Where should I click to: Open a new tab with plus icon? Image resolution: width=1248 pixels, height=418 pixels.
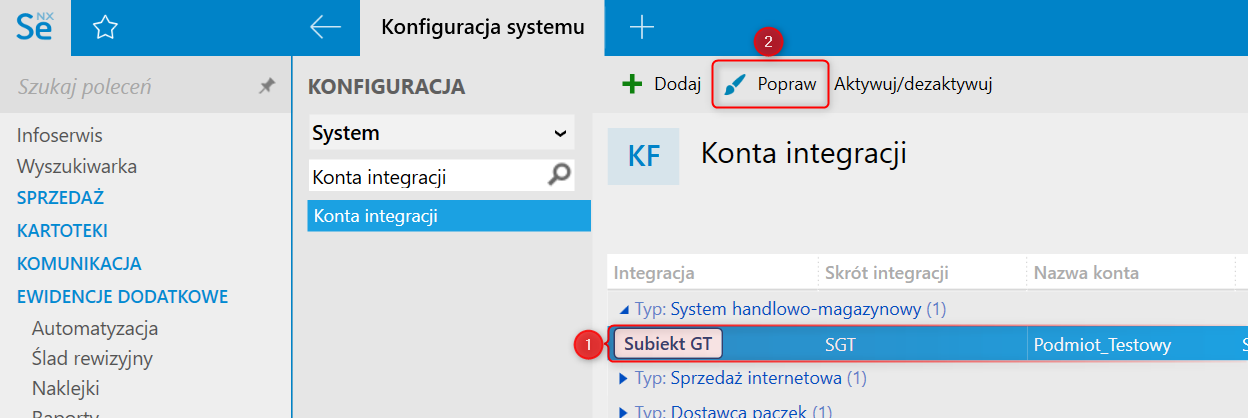[641, 28]
